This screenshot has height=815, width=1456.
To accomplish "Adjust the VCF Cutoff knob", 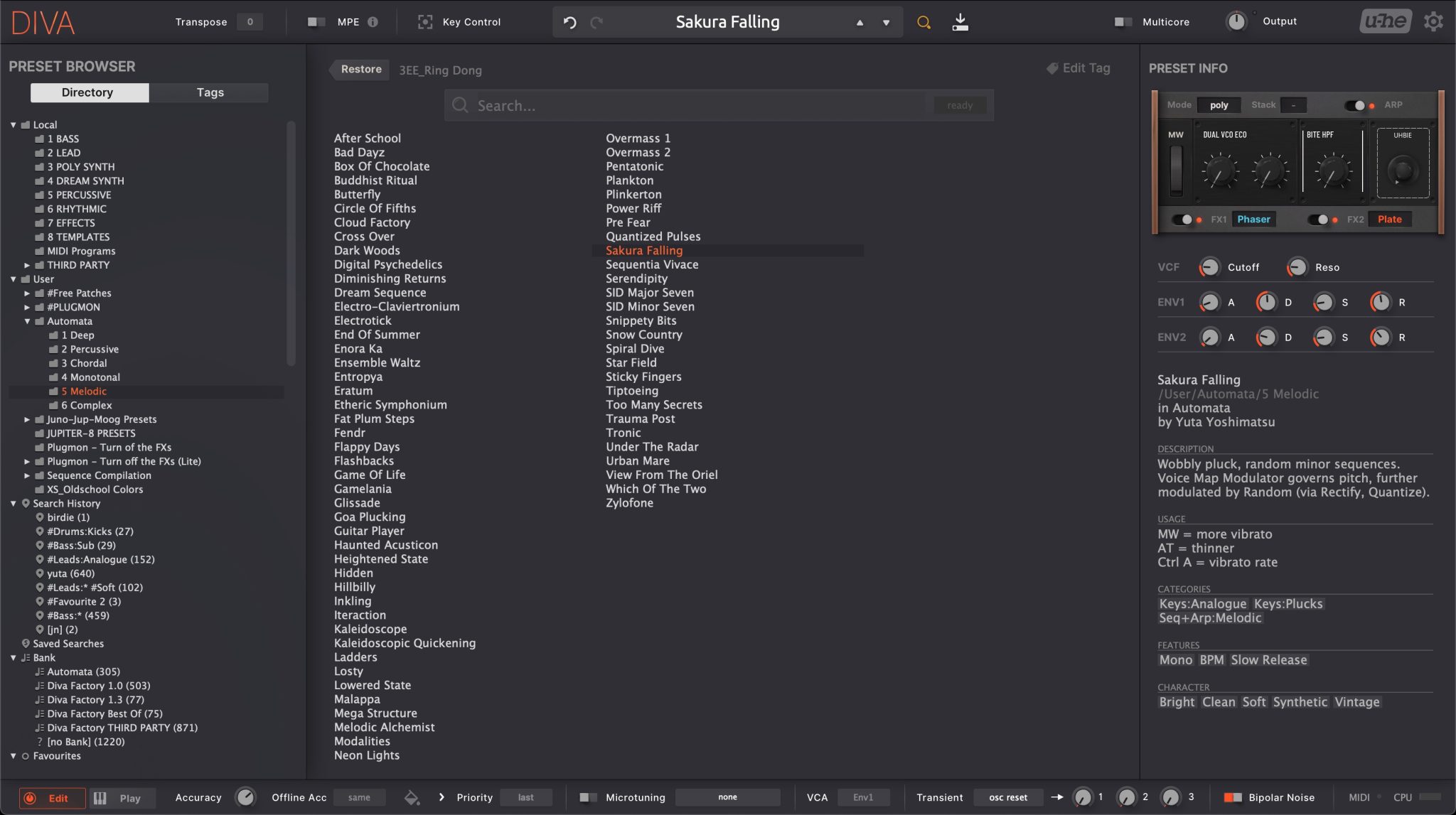I will [x=1209, y=267].
